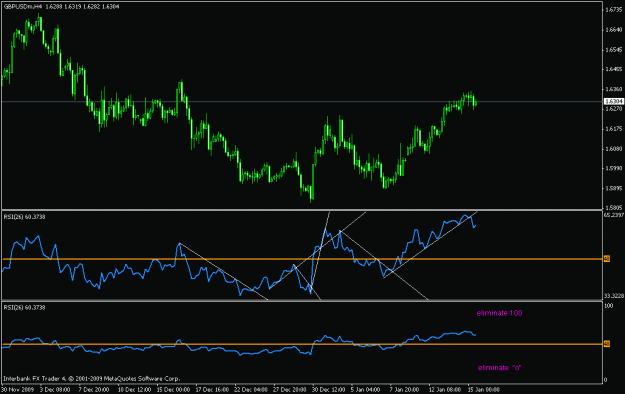The height and width of the screenshot is (394, 625).
Task: Click the 7 Jan 20:00 time axis label
Action: pos(404,389)
